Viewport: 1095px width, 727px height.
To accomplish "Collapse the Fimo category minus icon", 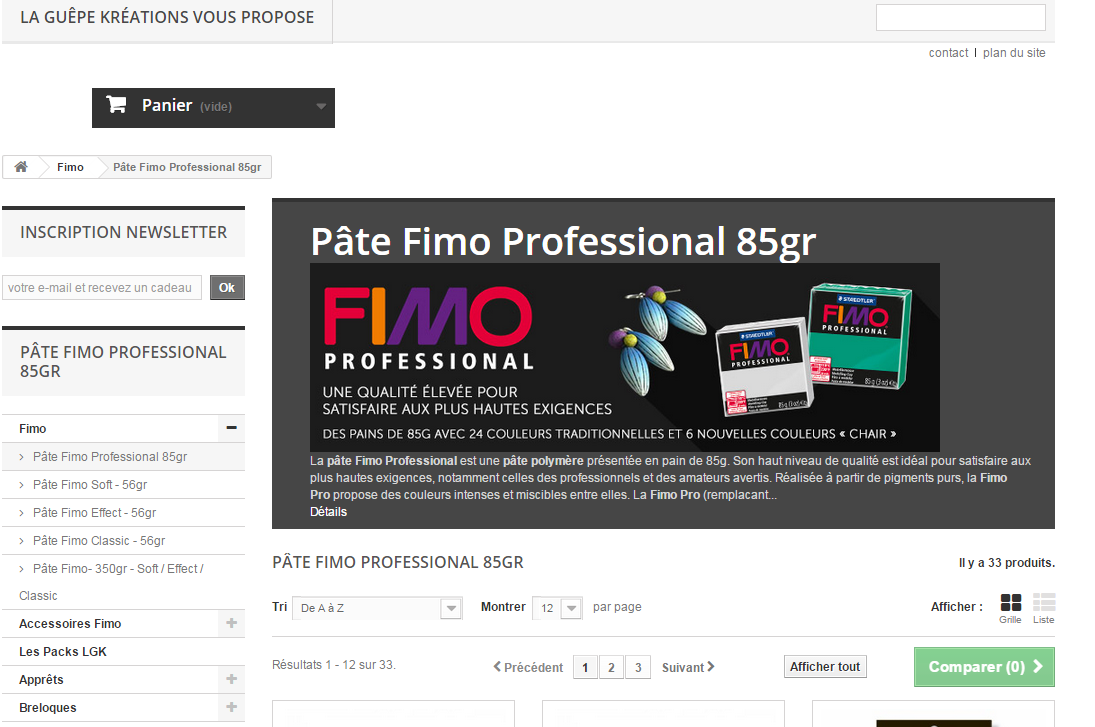I will coord(231,428).
